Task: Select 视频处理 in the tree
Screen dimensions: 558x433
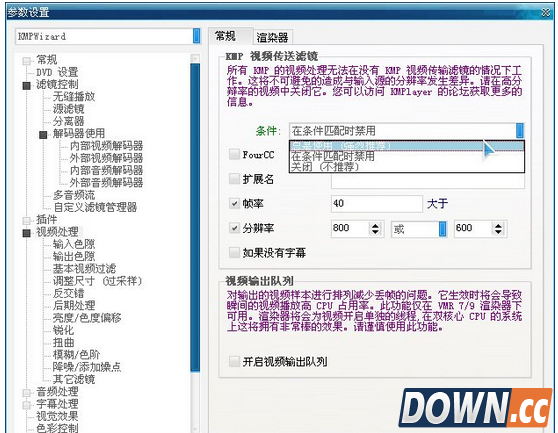Action: 57,232
